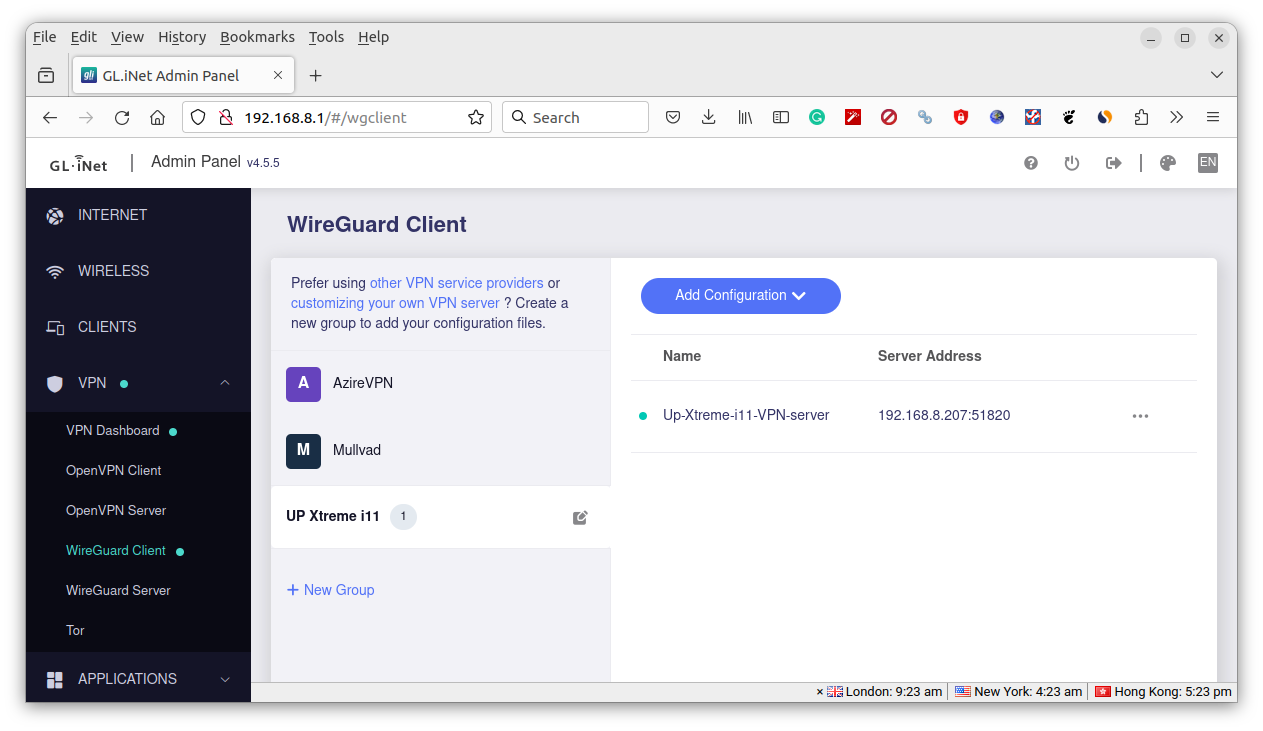Open the help question mark icon
The height and width of the screenshot is (731, 1263).
pyautogui.click(x=1031, y=163)
